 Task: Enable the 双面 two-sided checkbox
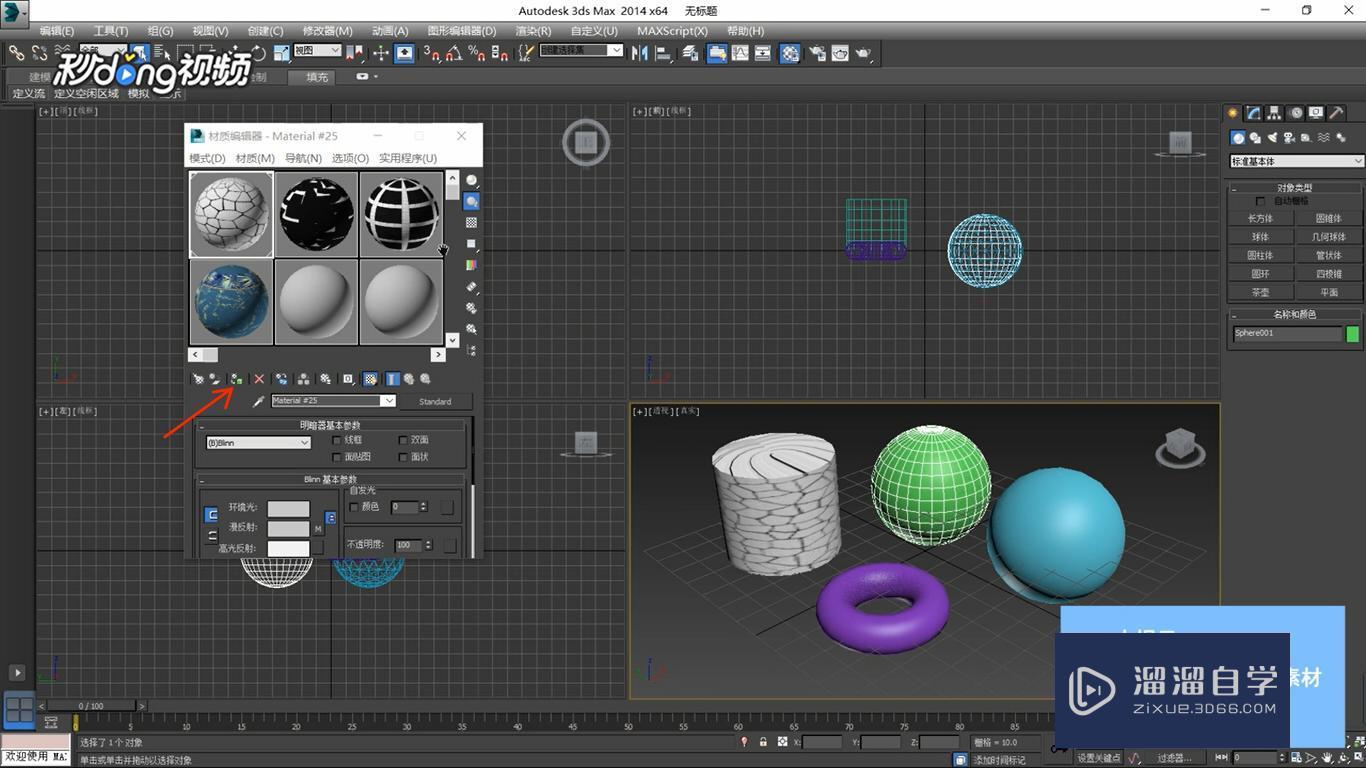[x=403, y=440]
